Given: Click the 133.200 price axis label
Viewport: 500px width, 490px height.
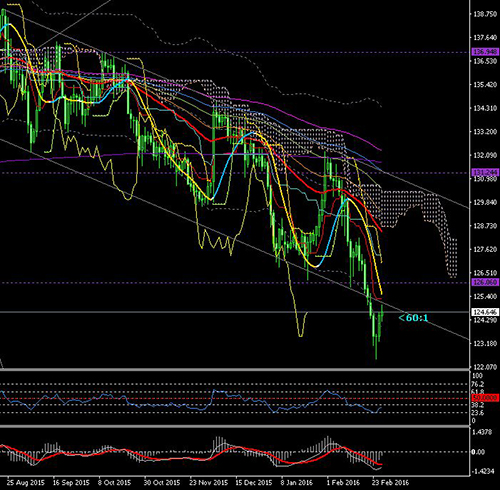Looking at the screenshot, I should 485,132.
